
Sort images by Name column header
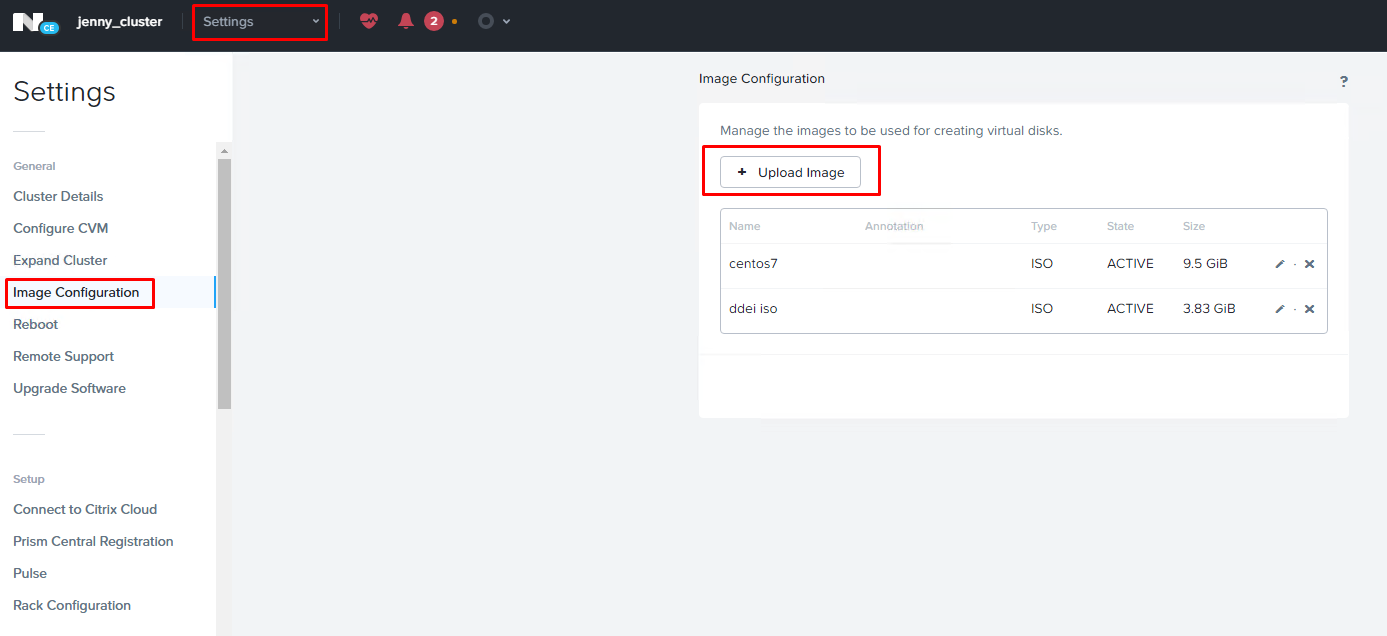point(744,226)
